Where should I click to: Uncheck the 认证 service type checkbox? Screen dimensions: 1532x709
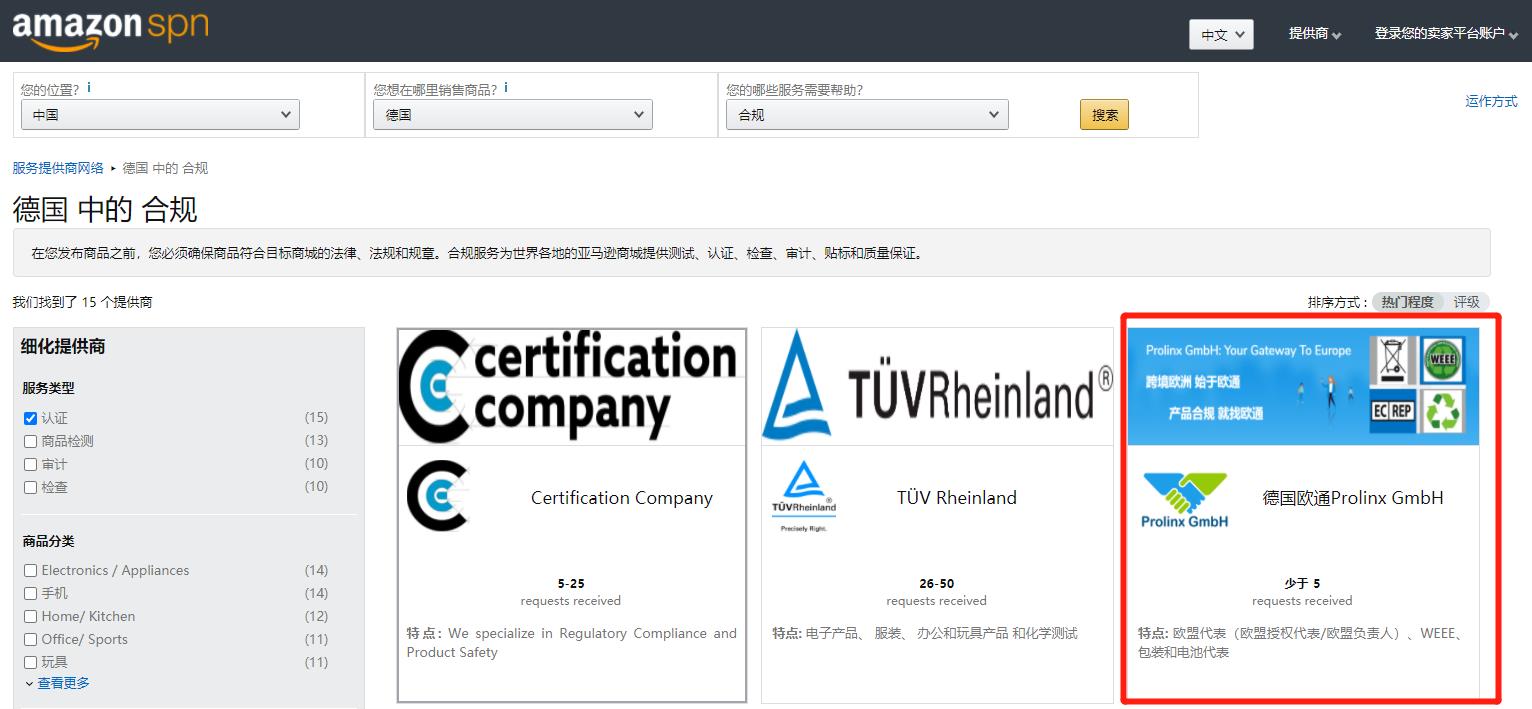coord(30,418)
